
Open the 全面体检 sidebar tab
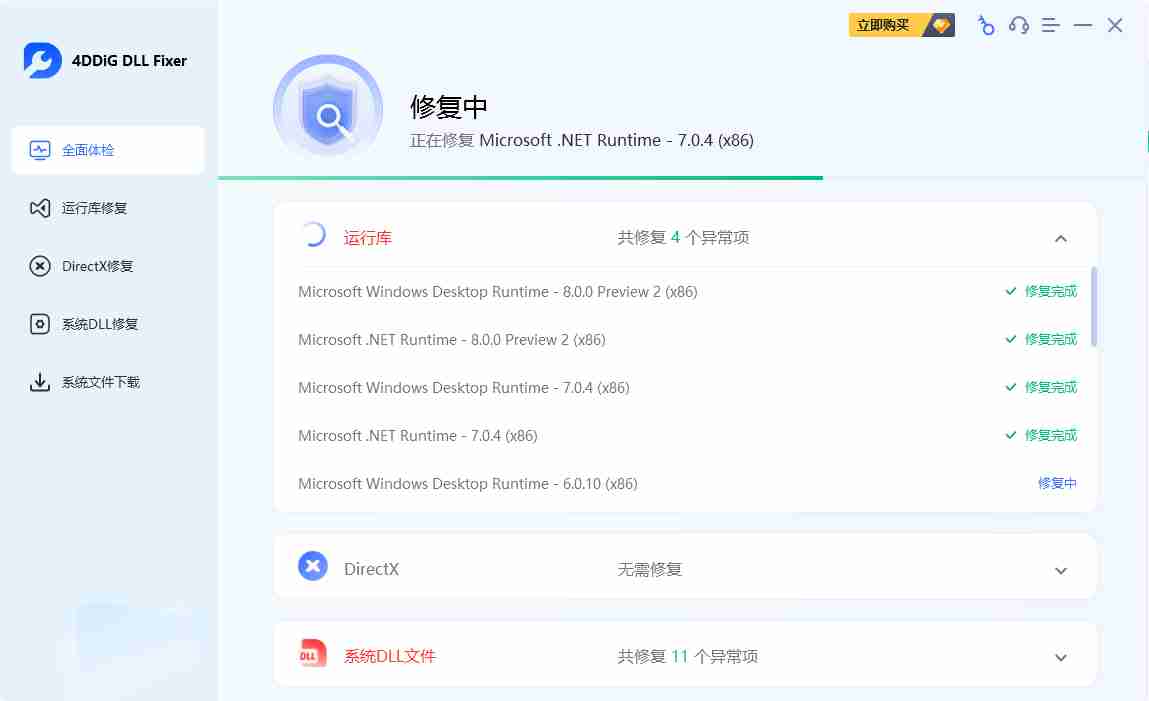108,150
